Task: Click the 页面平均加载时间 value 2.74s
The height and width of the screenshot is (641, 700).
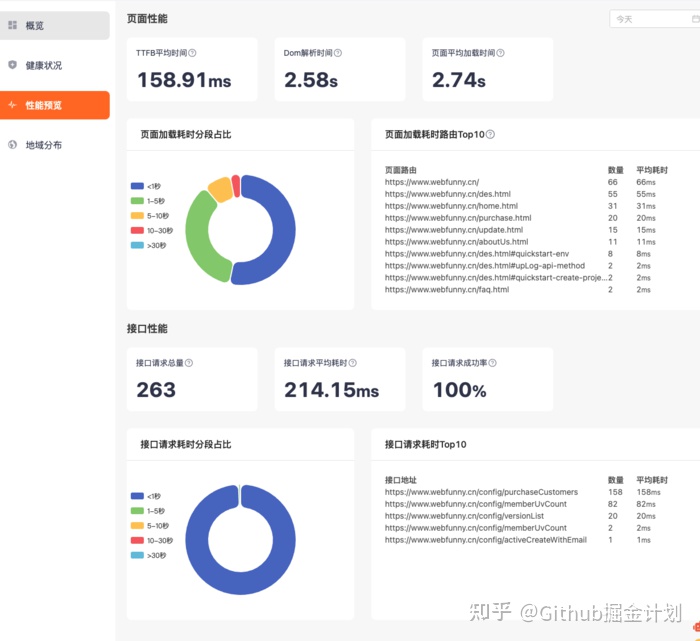Action: point(459,80)
